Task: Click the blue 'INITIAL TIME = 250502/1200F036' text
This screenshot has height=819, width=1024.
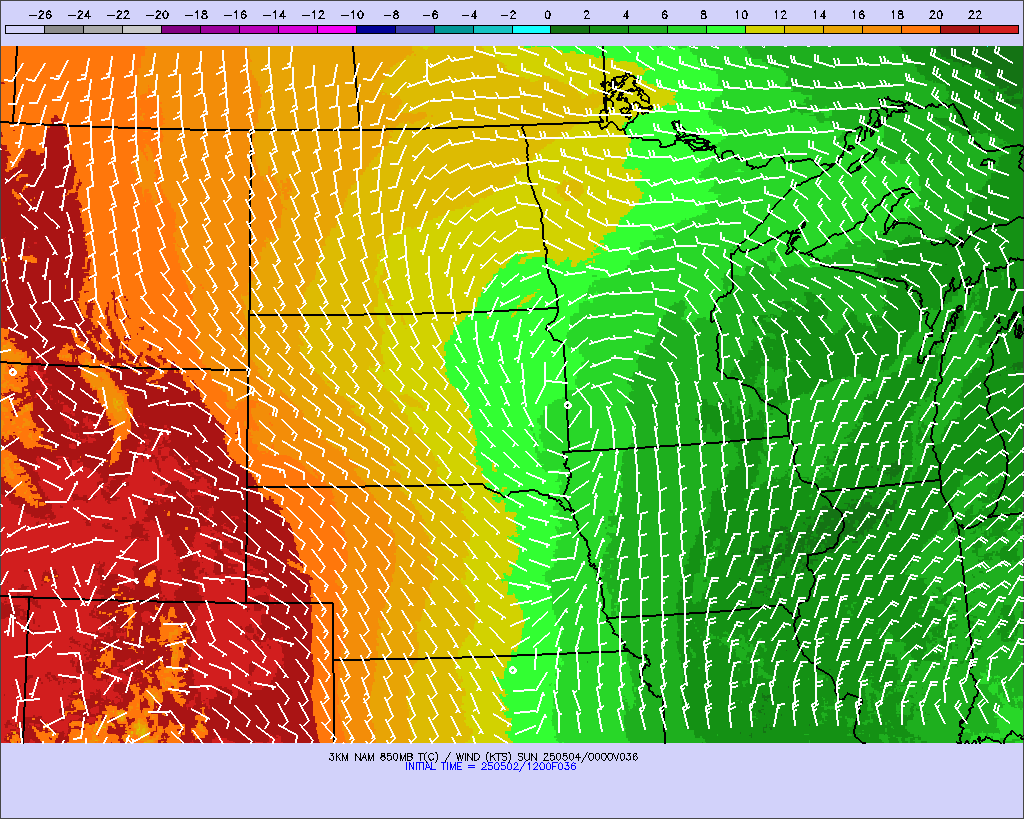Action: click(x=490, y=767)
